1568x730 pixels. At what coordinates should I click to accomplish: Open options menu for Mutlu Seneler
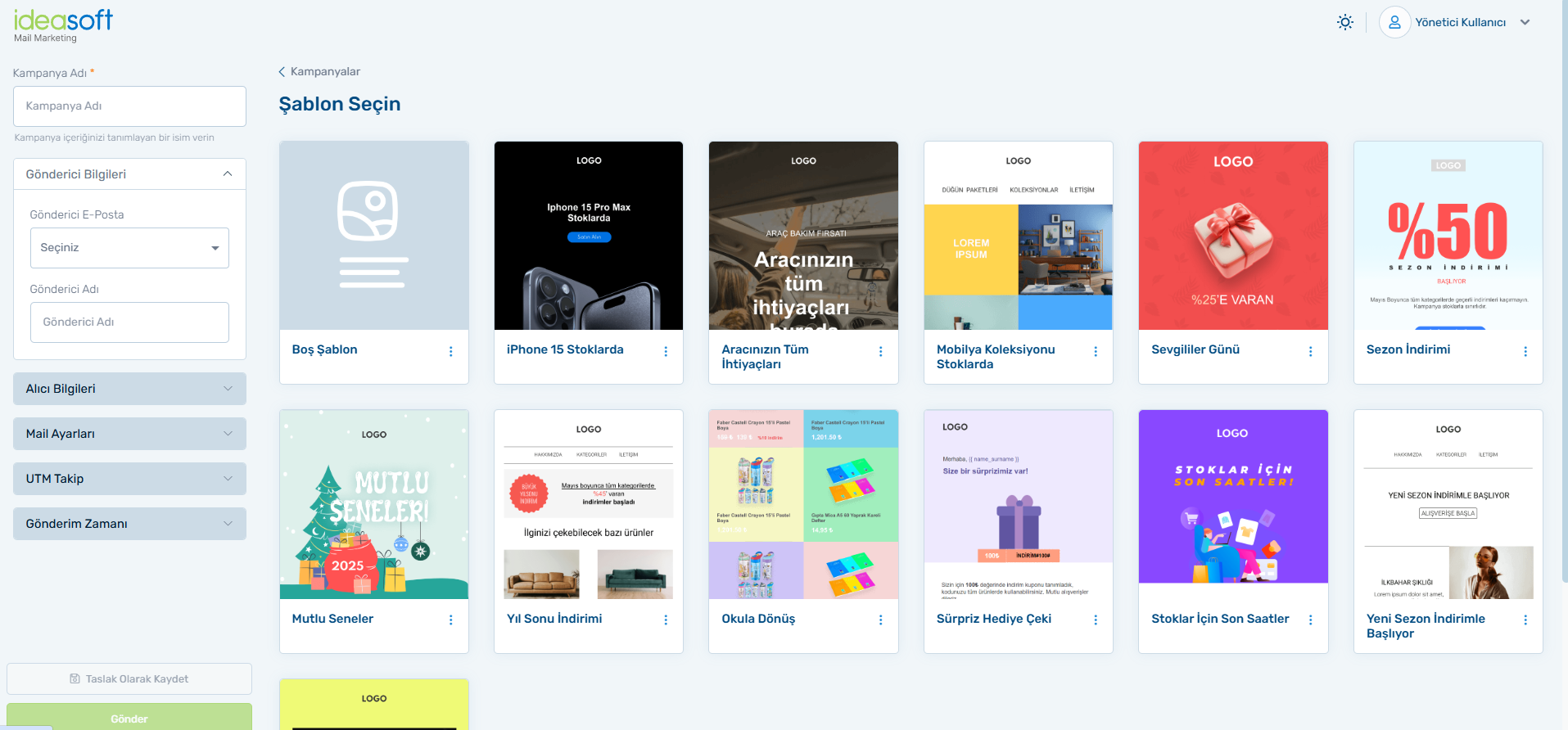450,620
